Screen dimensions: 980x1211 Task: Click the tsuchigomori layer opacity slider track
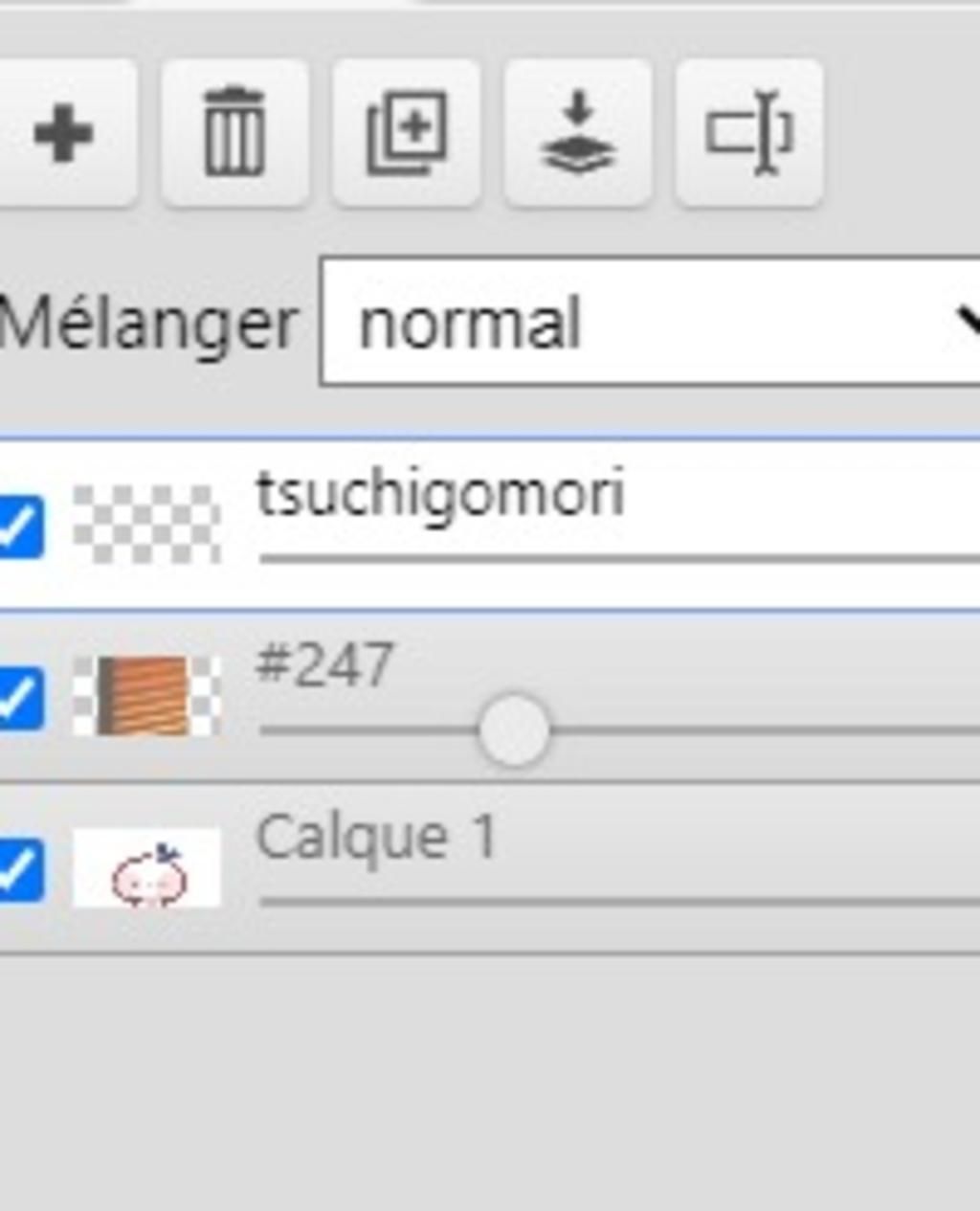pos(612,558)
